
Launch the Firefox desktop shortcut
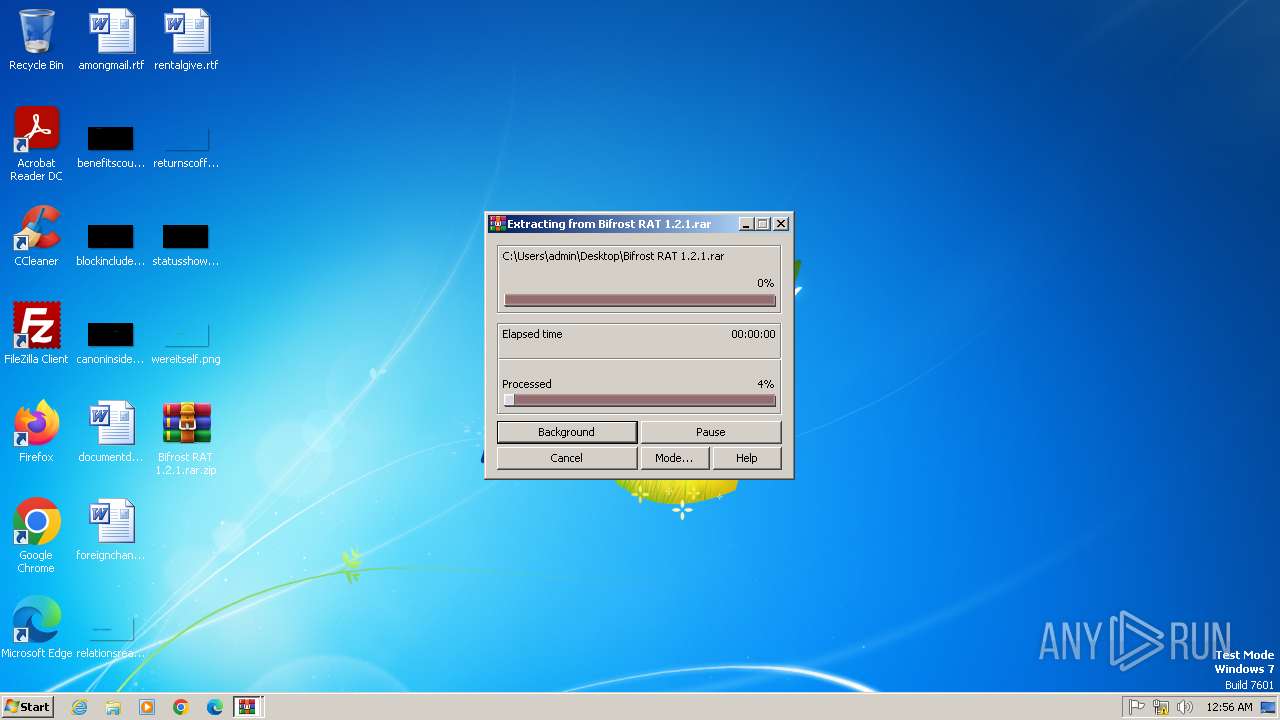(36, 432)
